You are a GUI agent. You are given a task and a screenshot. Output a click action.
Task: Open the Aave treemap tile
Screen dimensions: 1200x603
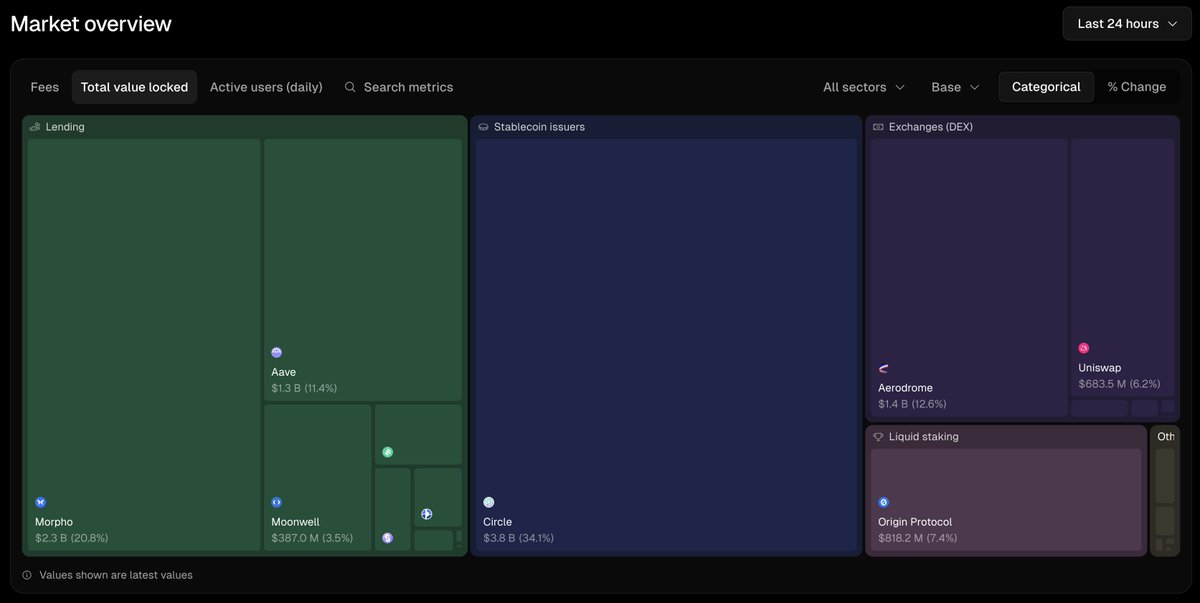tap(363, 270)
